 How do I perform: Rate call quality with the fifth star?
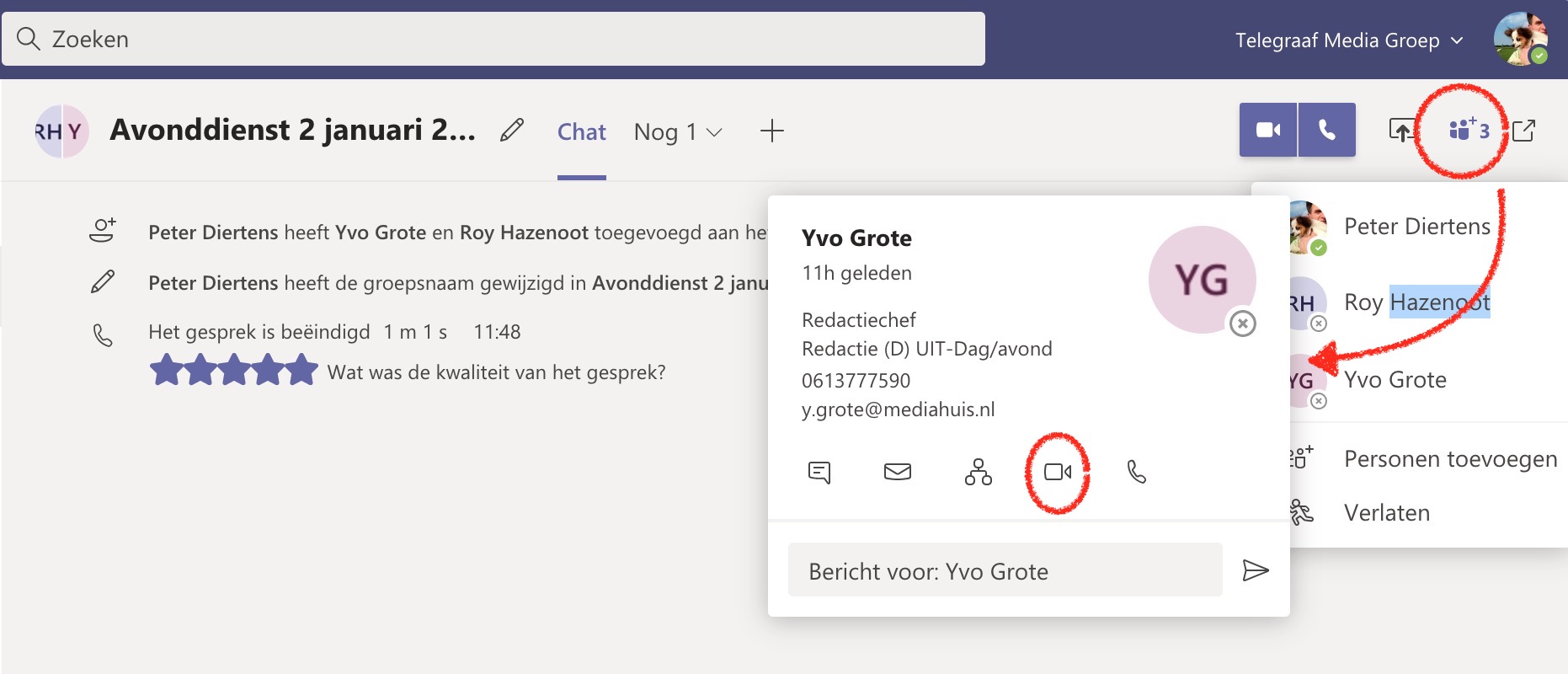click(301, 371)
